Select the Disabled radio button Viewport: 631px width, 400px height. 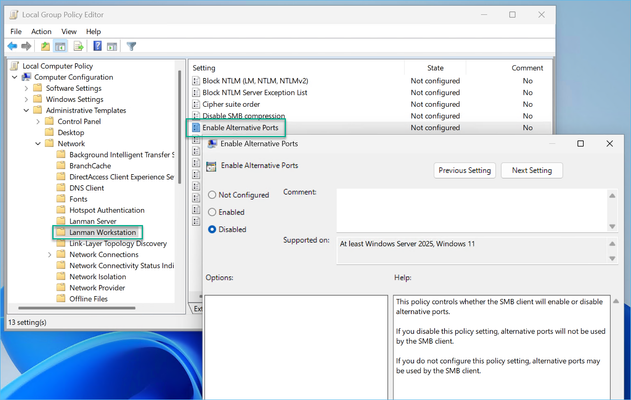212,229
